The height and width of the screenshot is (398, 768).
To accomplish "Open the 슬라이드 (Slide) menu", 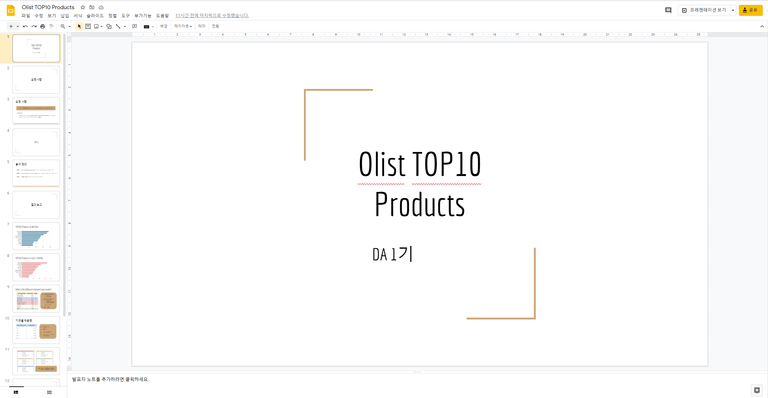I will pyautogui.click(x=95, y=16).
